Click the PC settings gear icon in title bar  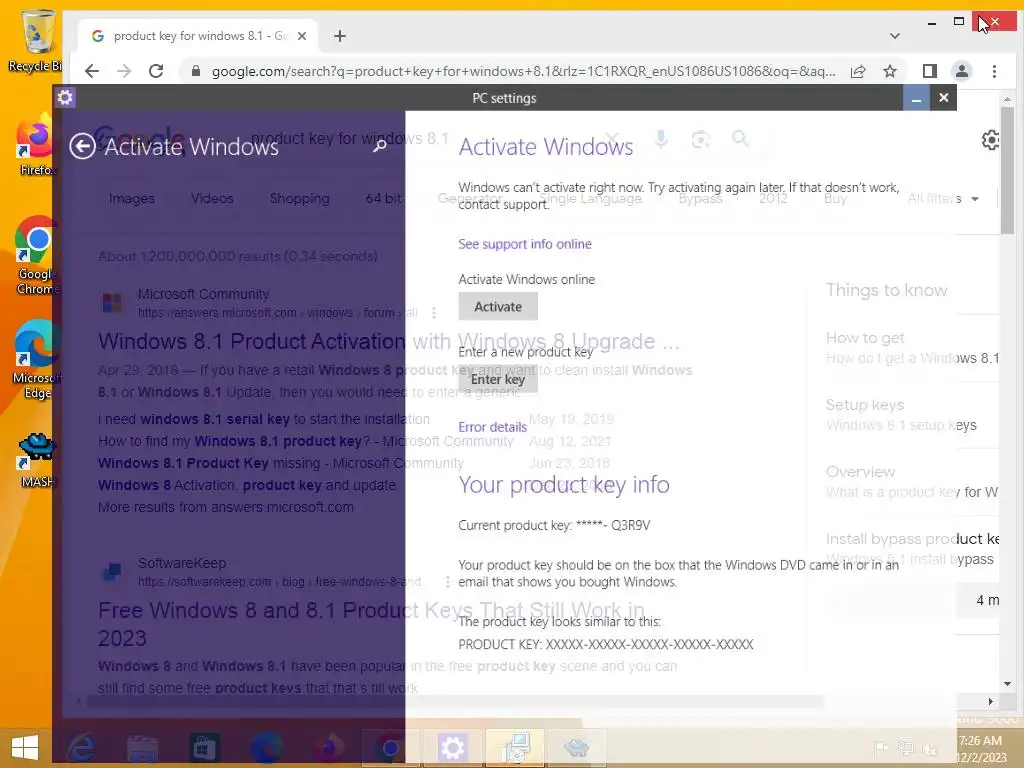pyautogui.click(x=65, y=98)
